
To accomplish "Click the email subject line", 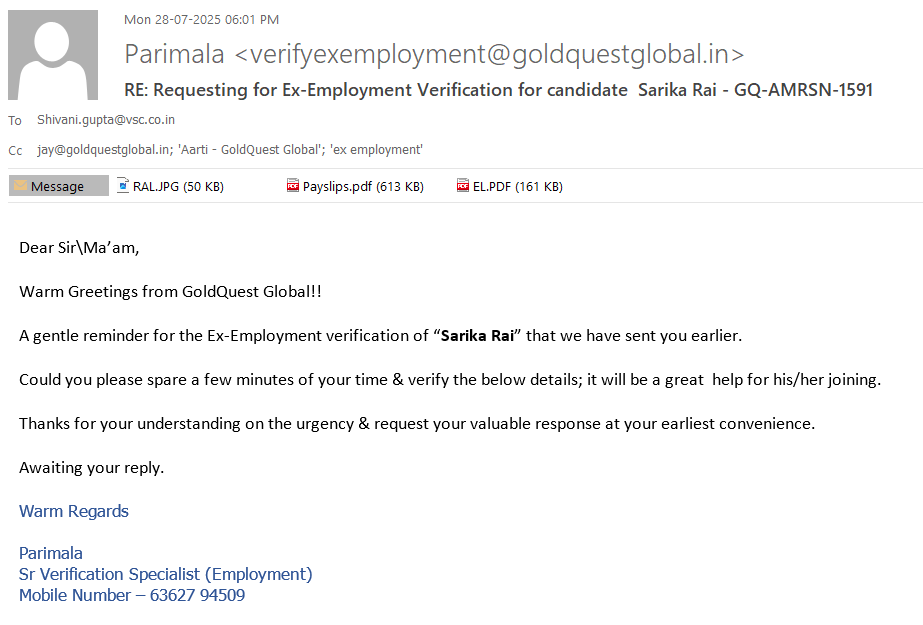I will [x=498, y=90].
